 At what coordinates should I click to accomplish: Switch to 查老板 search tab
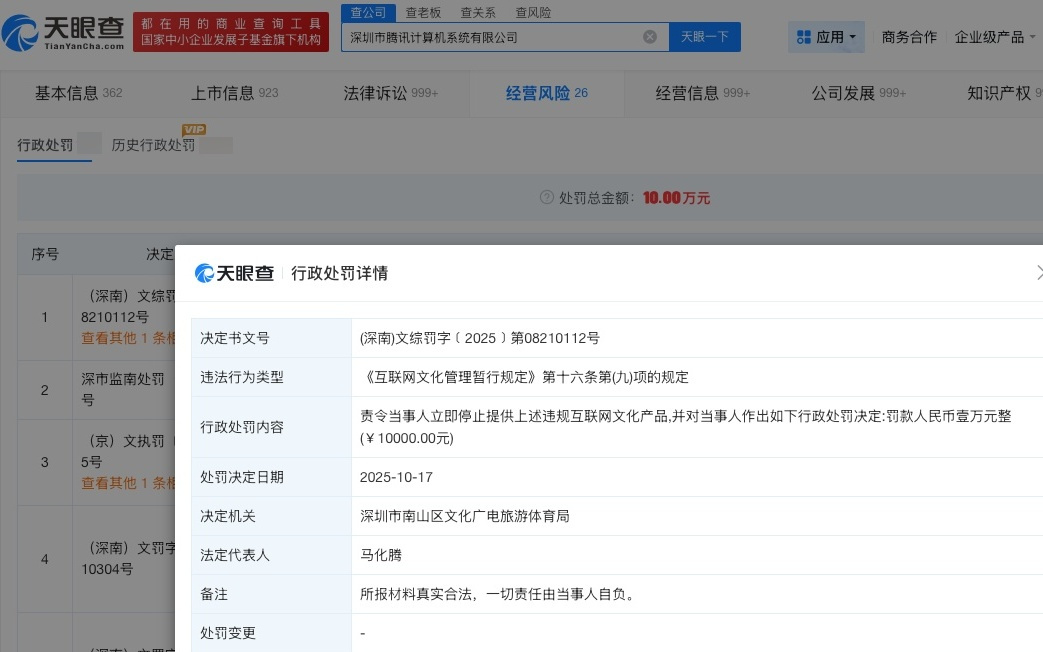coord(424,13)
